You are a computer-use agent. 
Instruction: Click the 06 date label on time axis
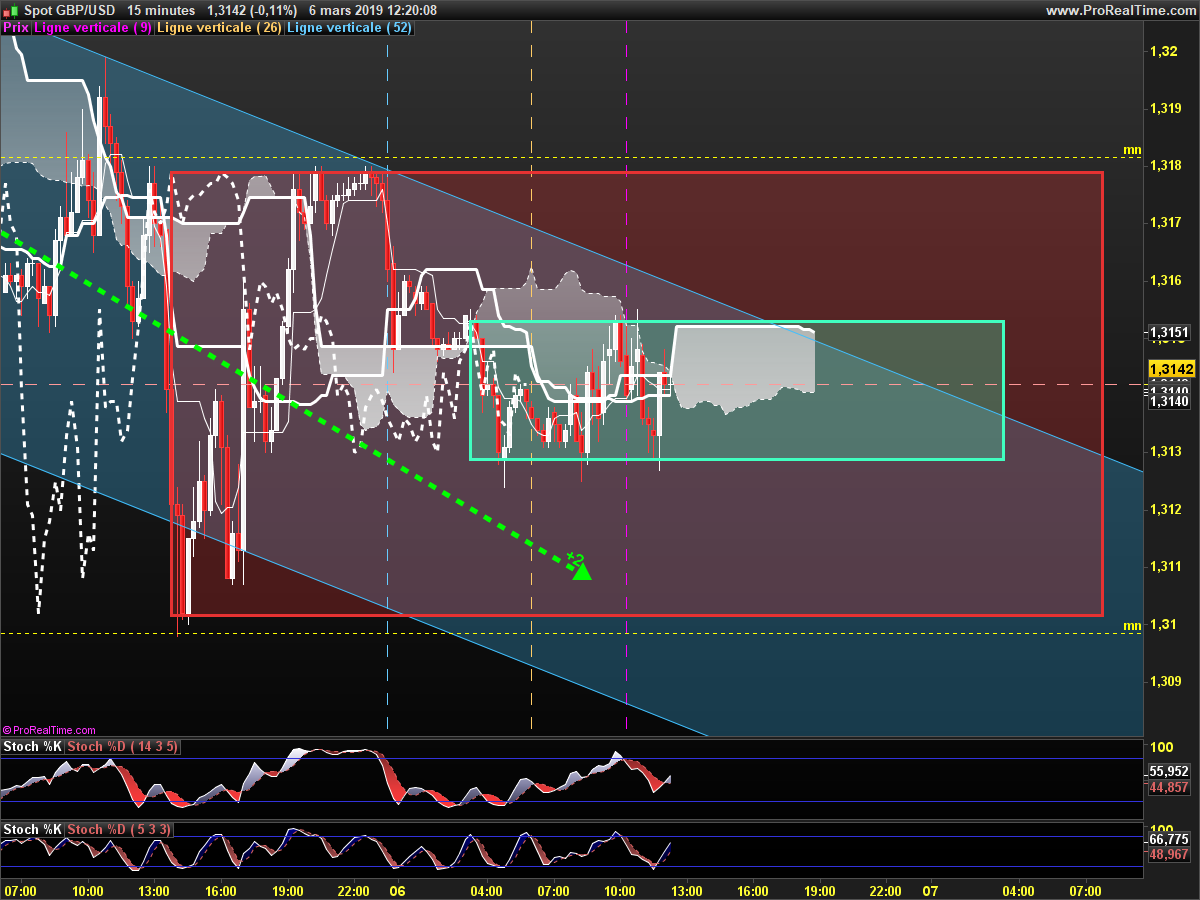tap(397, 890)
